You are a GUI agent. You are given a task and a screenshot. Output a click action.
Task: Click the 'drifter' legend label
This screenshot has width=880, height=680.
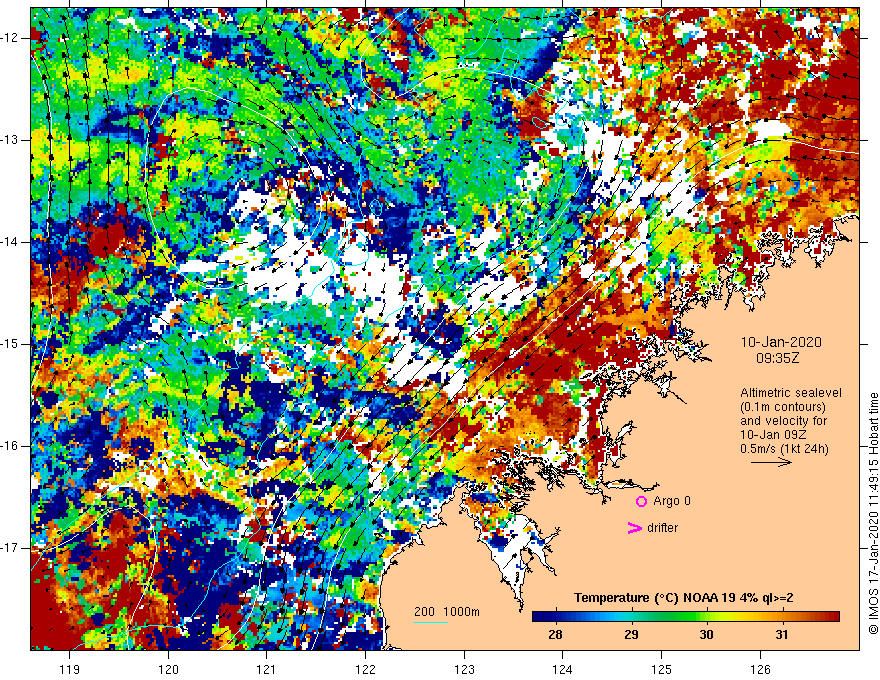coord(662,528)
